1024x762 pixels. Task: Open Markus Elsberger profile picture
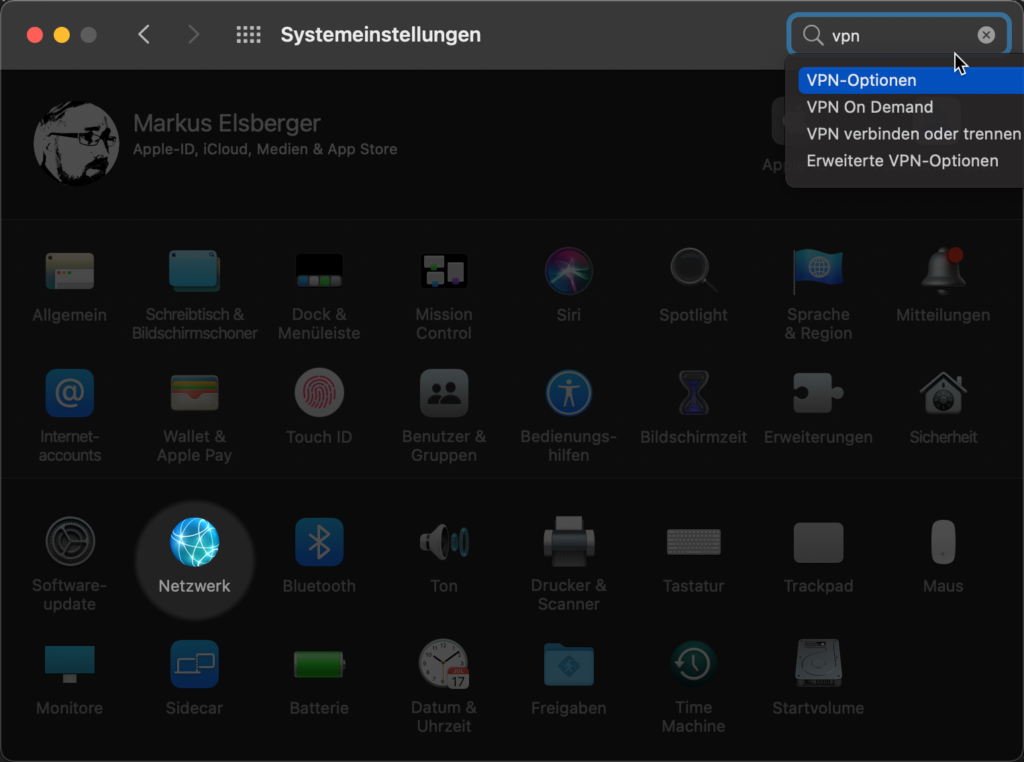(76, 143)
